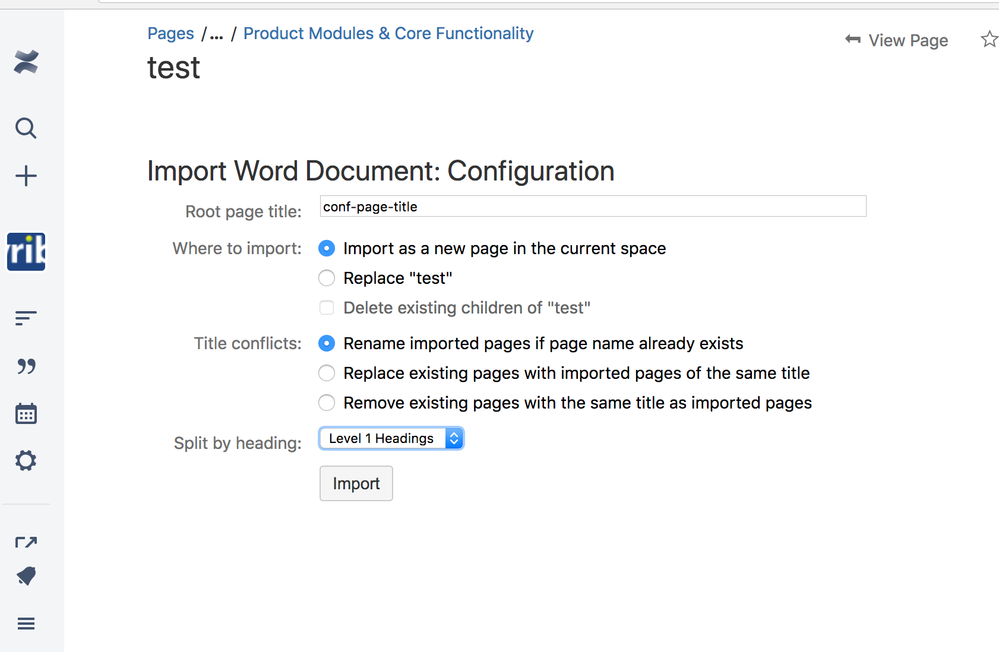Click the Import button
999x652 pixels.
point(356,484)
